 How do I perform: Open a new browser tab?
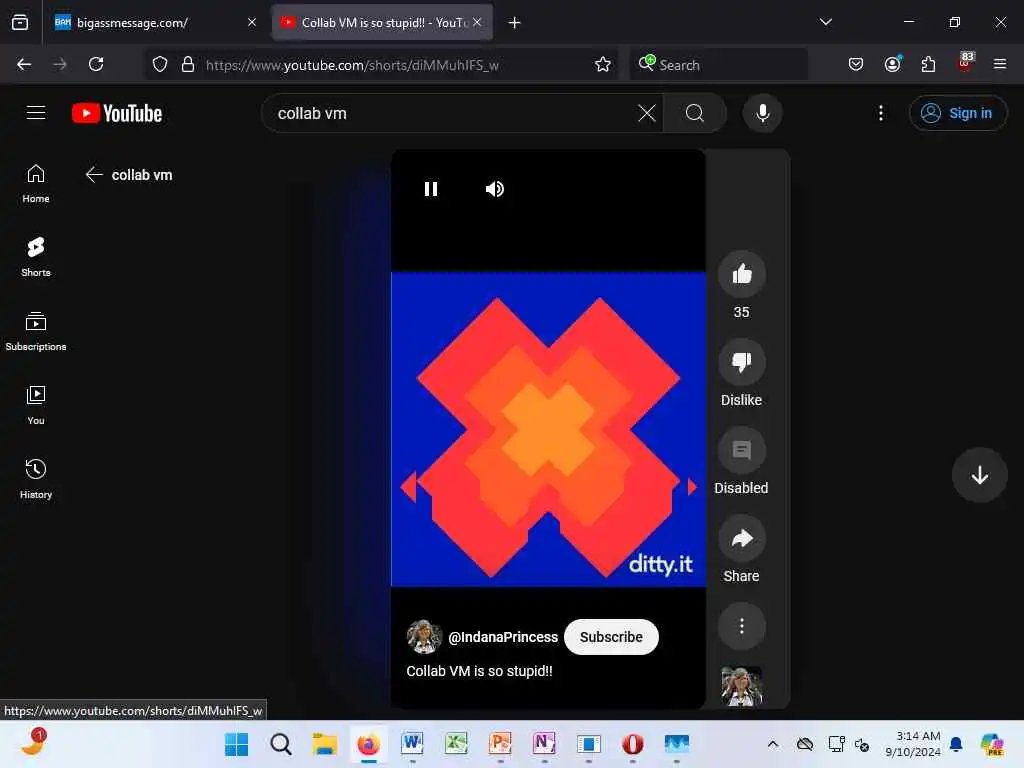point(515,22)
